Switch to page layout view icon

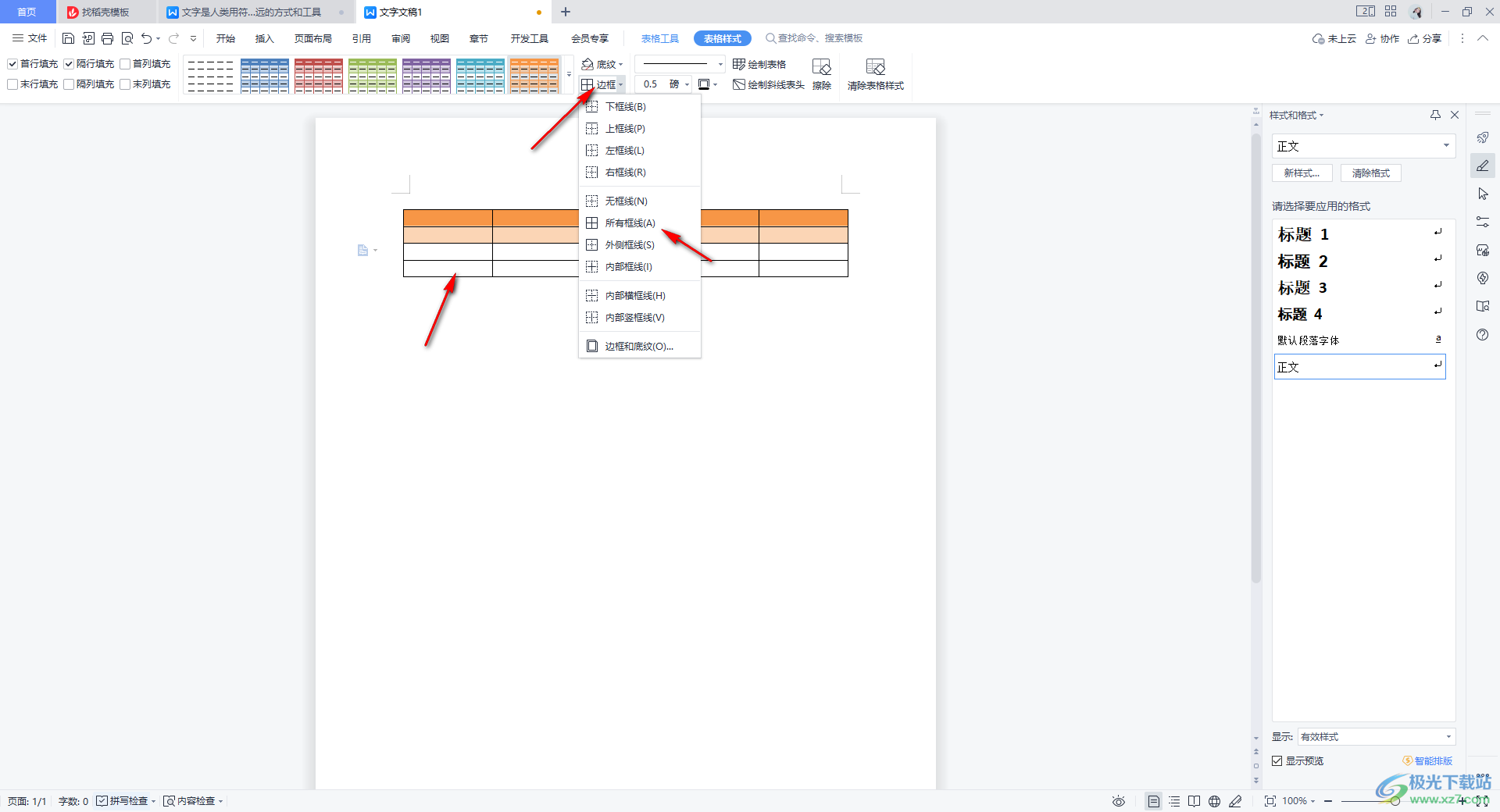1154,801
